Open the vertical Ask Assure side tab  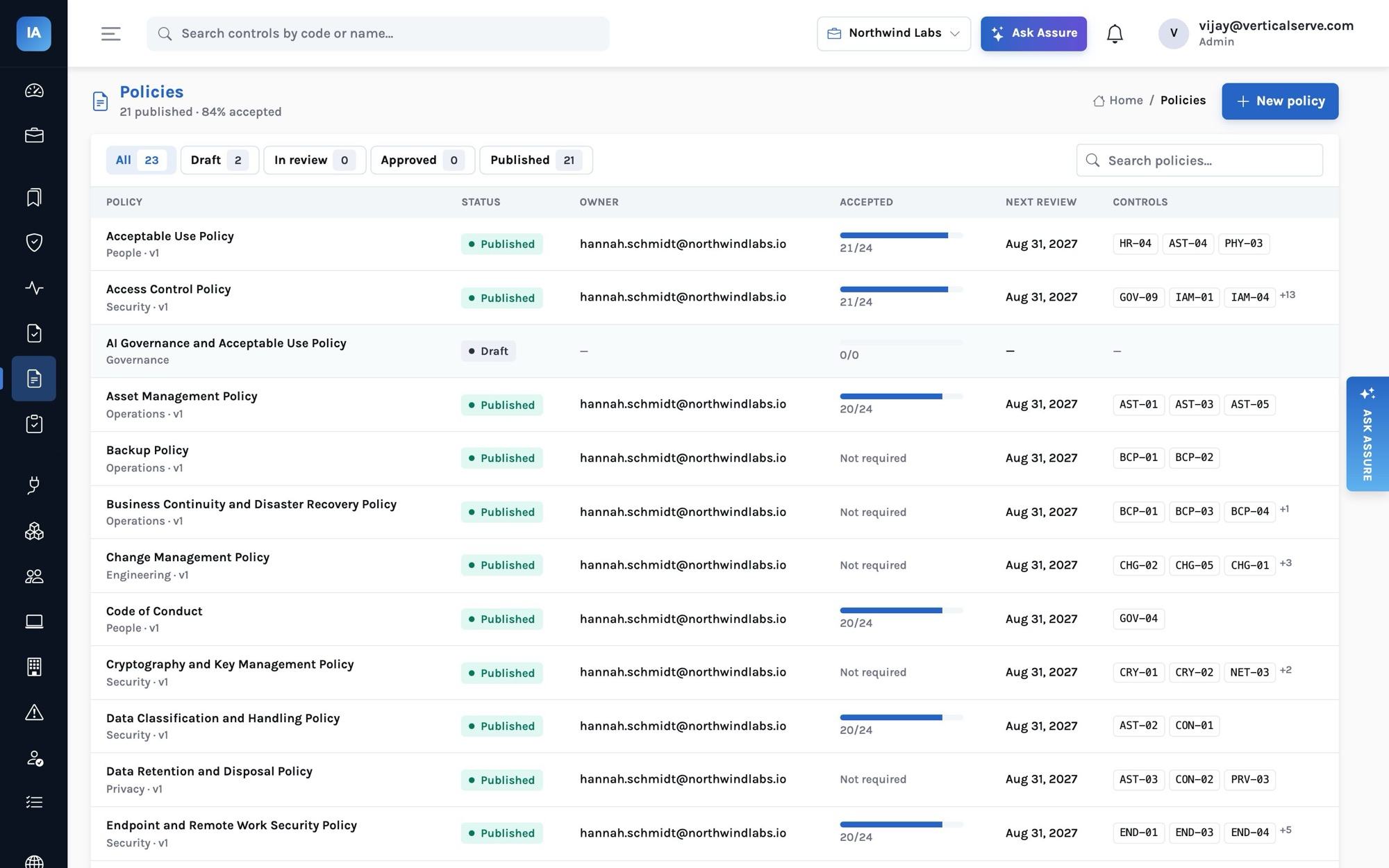point(1367,434)
